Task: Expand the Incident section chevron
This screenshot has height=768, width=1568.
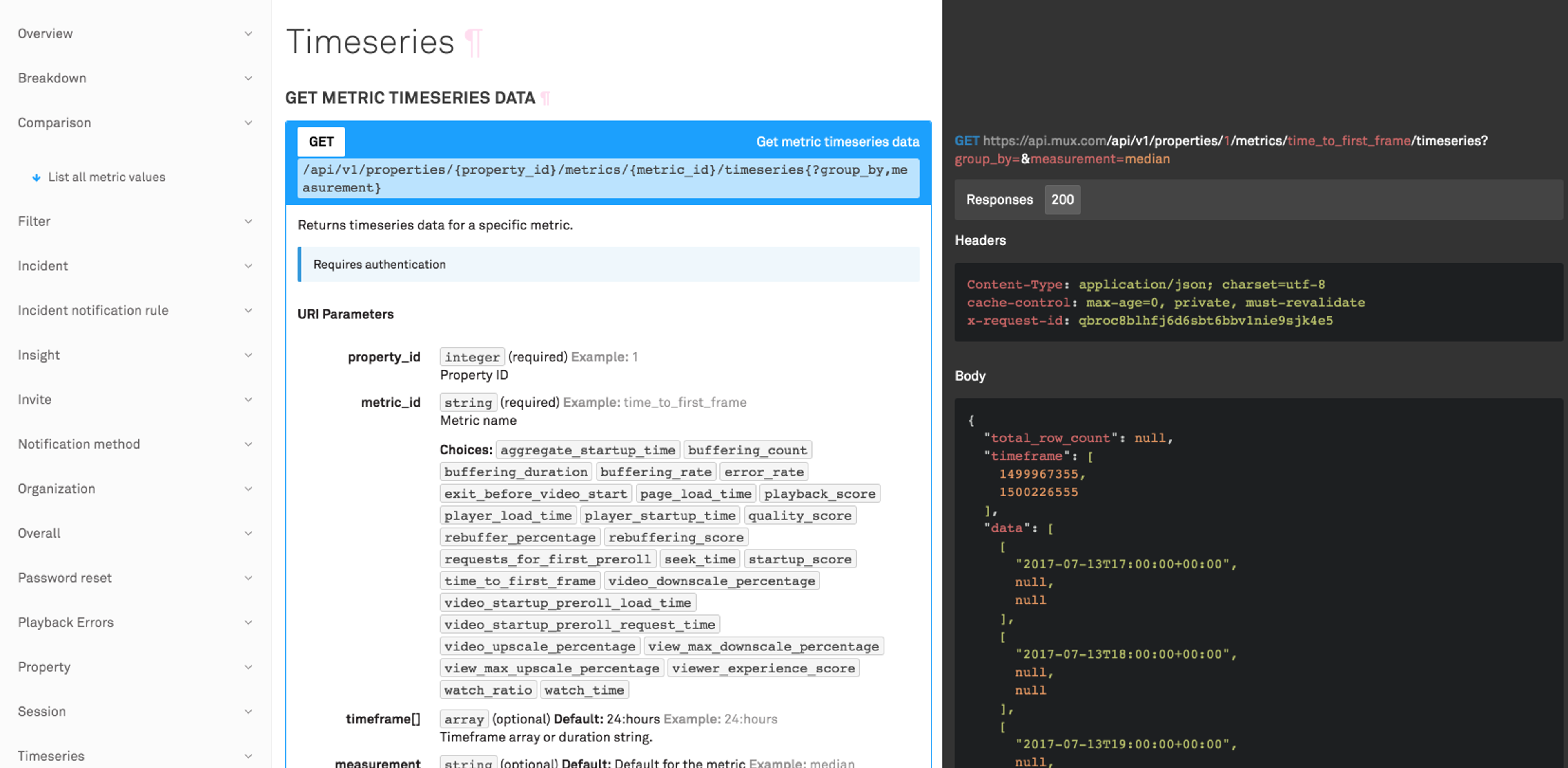Action: (x=248, y=265)
